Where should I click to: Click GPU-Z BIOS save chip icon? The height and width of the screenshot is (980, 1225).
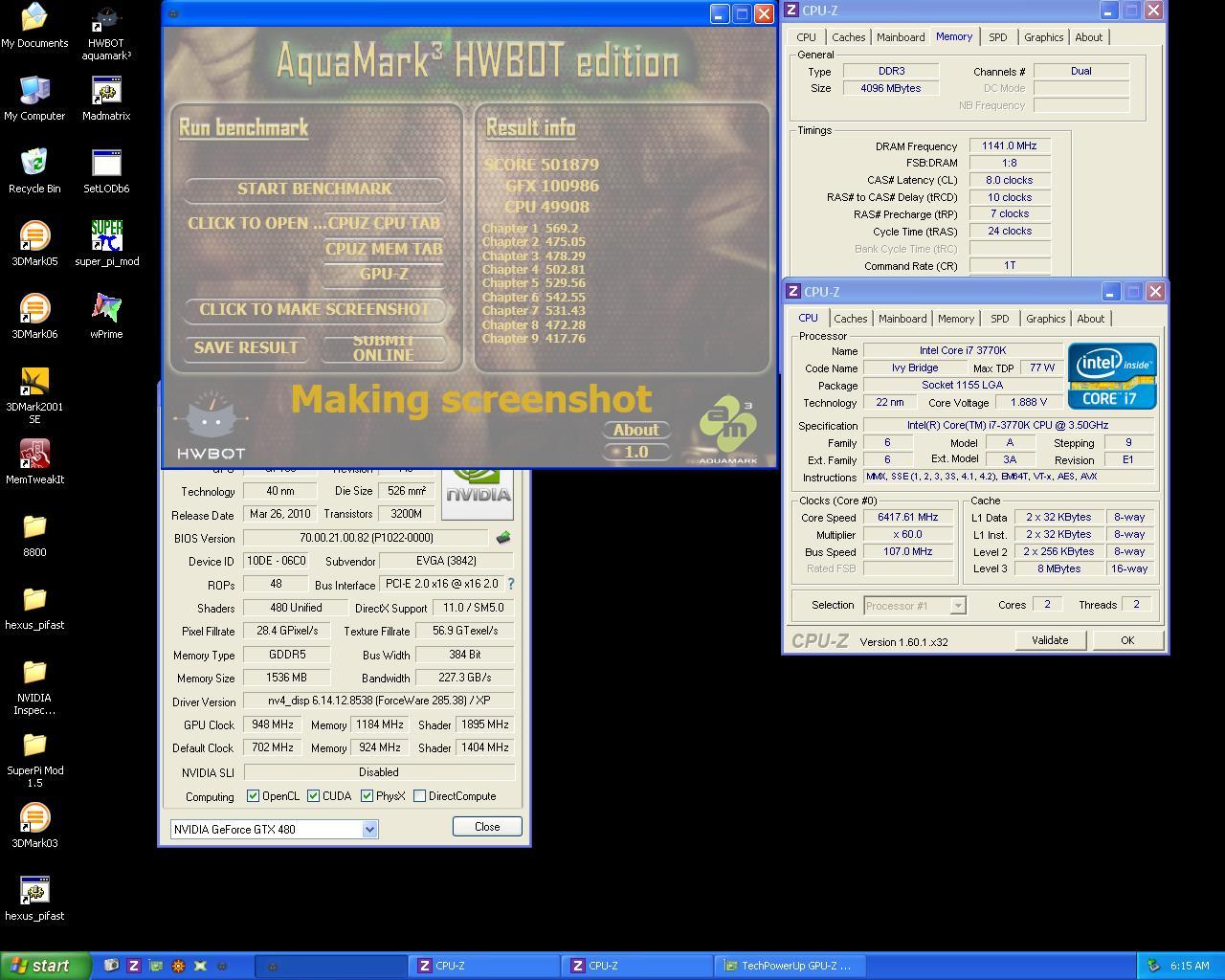503,538
